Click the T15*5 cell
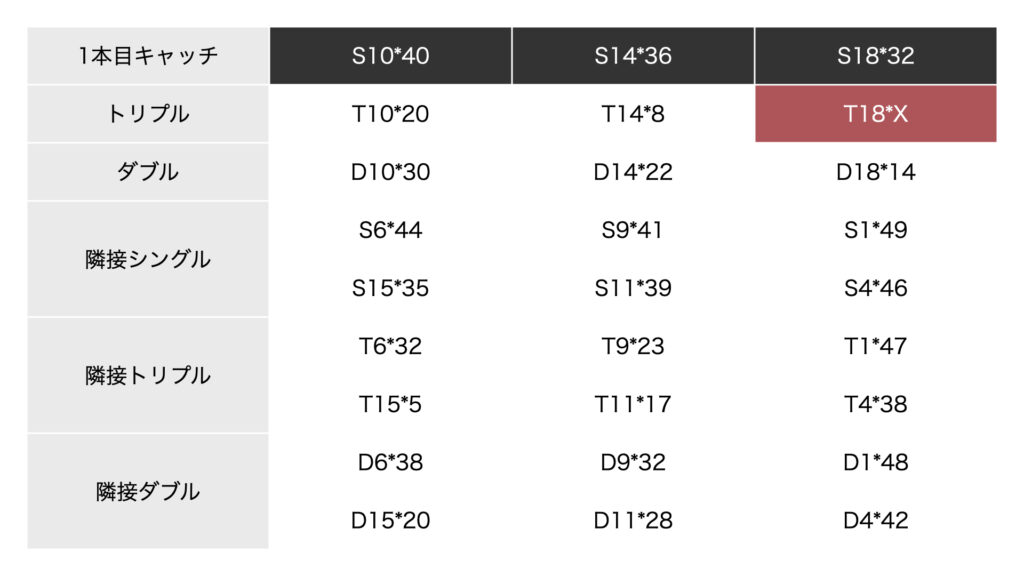Screen dimensions: 1024x576 (x=391, y=404)
